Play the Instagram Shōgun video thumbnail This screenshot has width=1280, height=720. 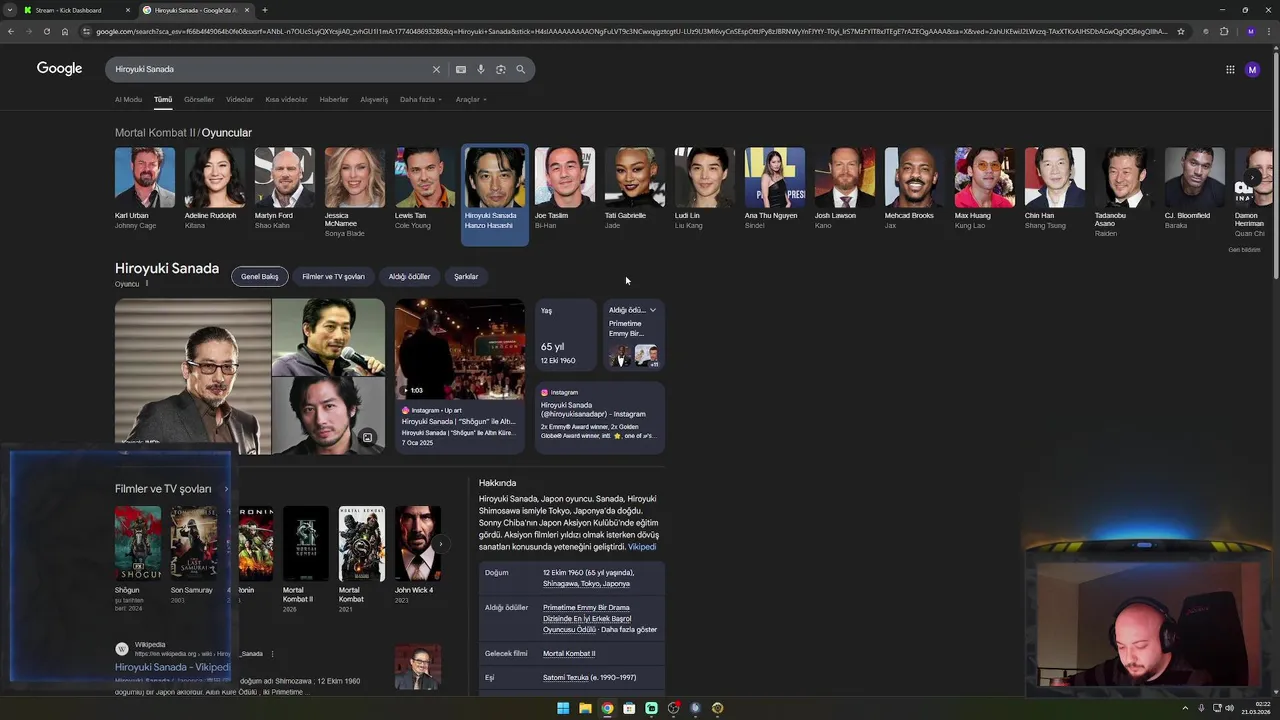[x=460, y=348]
